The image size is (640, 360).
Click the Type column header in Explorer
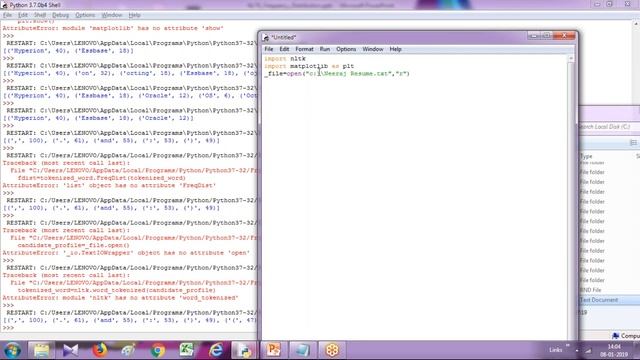click(586, 156)
